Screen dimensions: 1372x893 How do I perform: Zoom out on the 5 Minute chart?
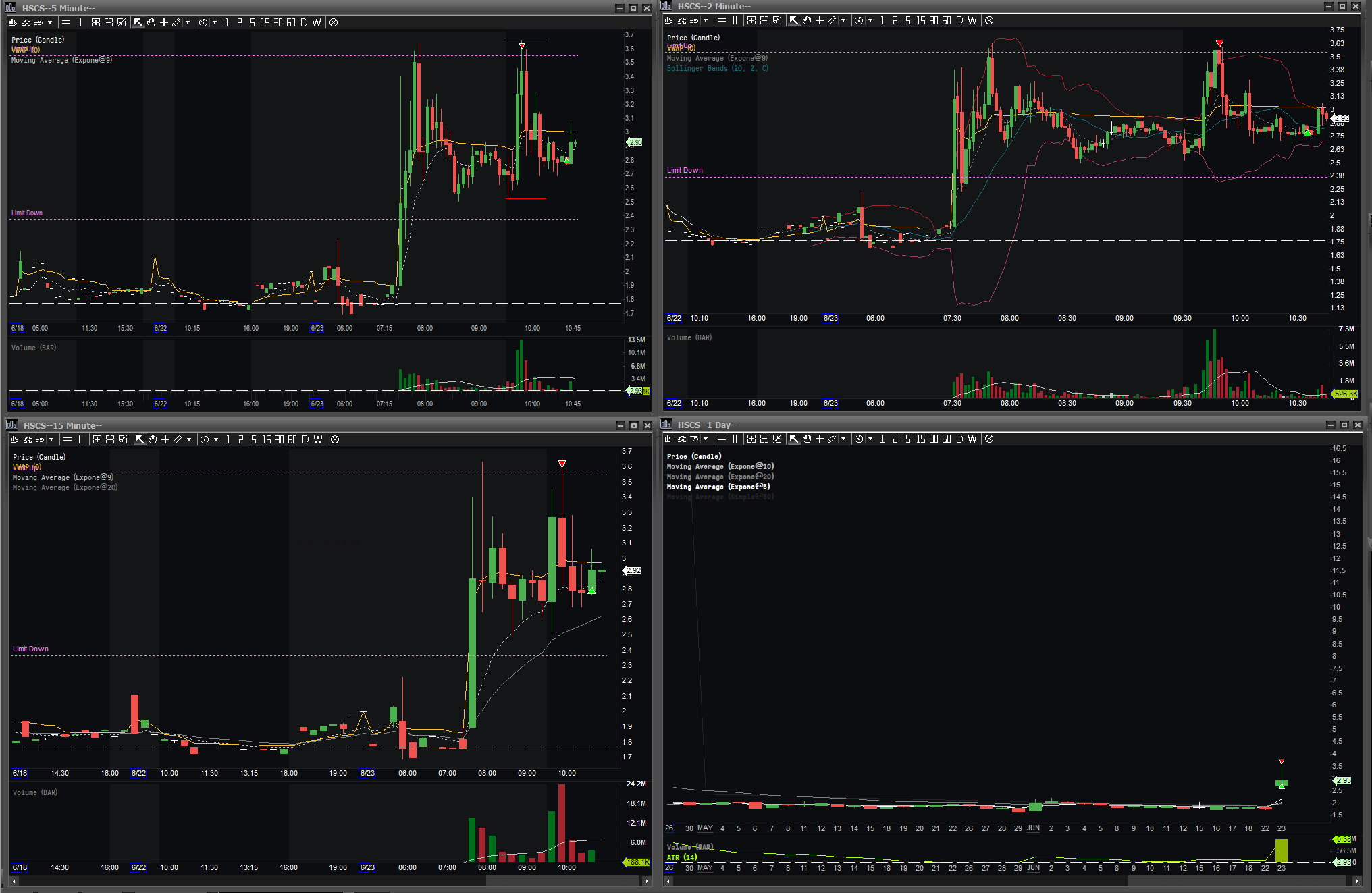click(x=109, y=22)
